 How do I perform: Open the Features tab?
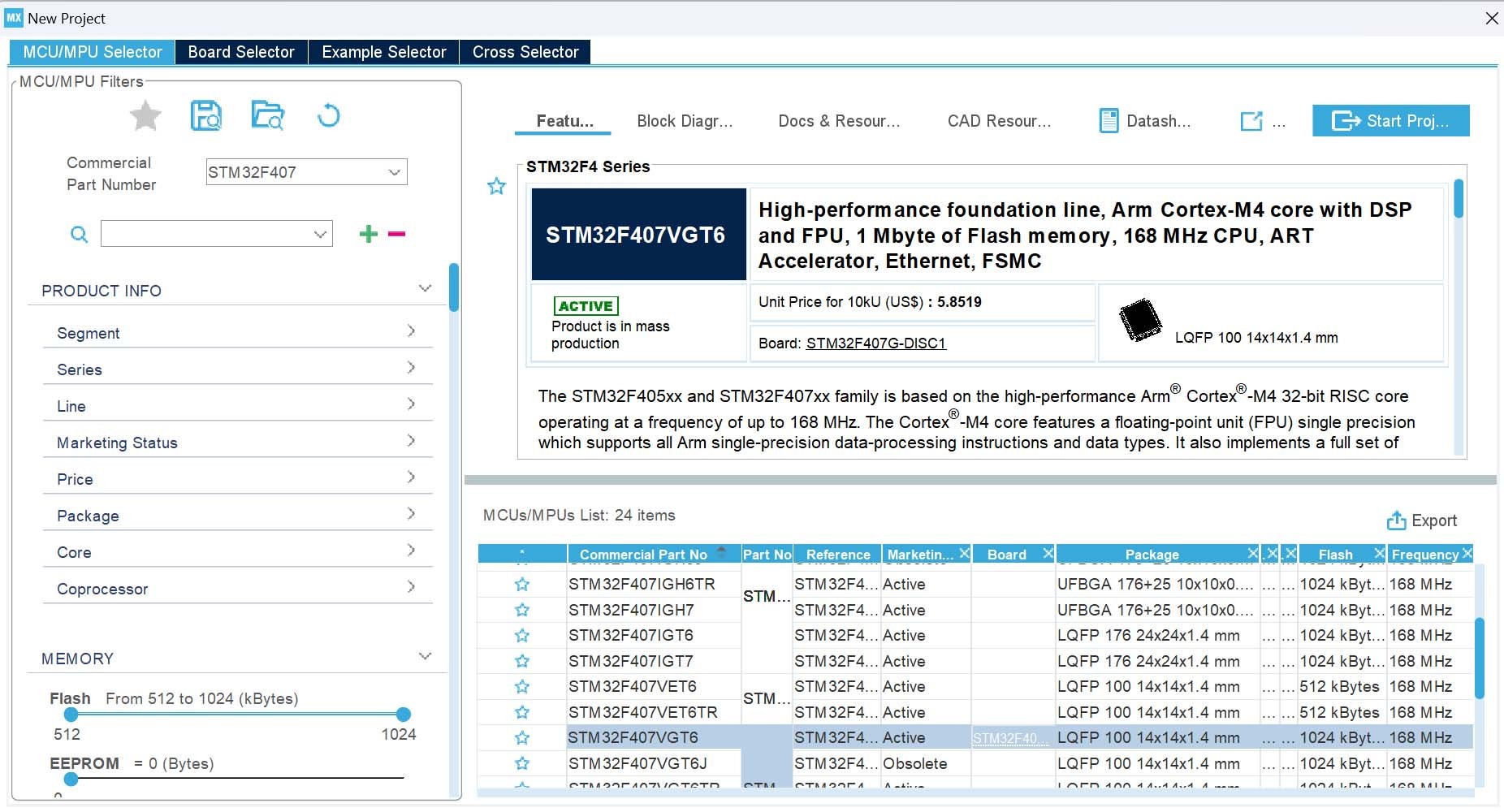pyautogui.click(x=565, y=121)
